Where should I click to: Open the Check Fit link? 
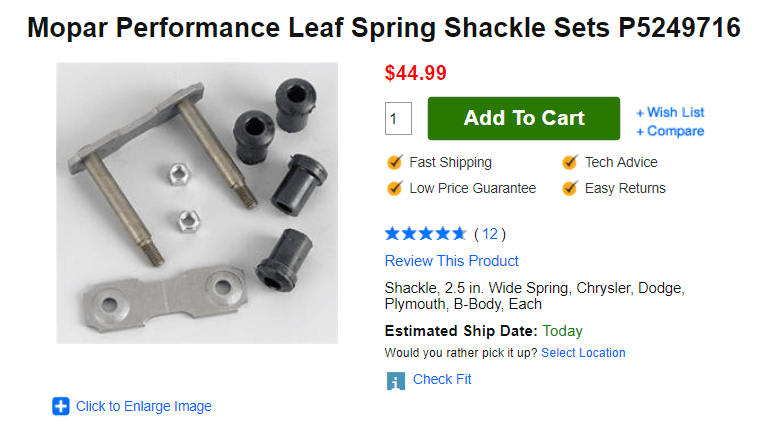pos(441,379)
